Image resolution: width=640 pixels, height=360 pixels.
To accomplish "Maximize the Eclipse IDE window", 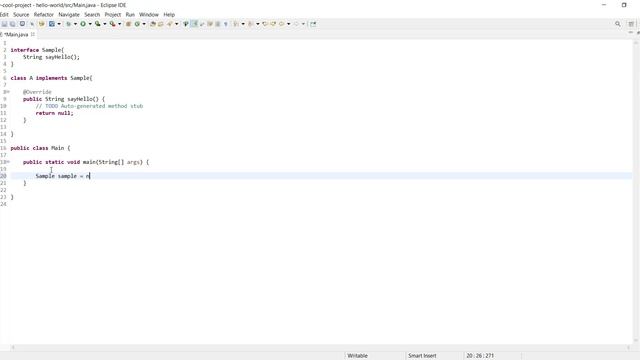I will (624, 5).
